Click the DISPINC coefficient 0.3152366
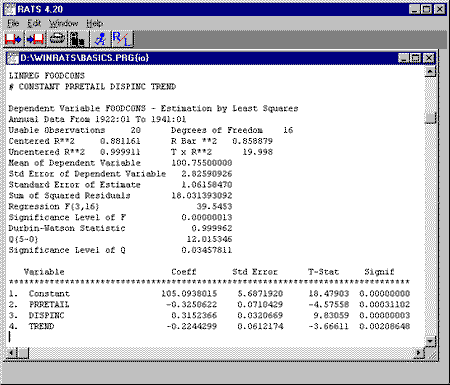This screenshot has height=385, width=450. coord(194,315)
